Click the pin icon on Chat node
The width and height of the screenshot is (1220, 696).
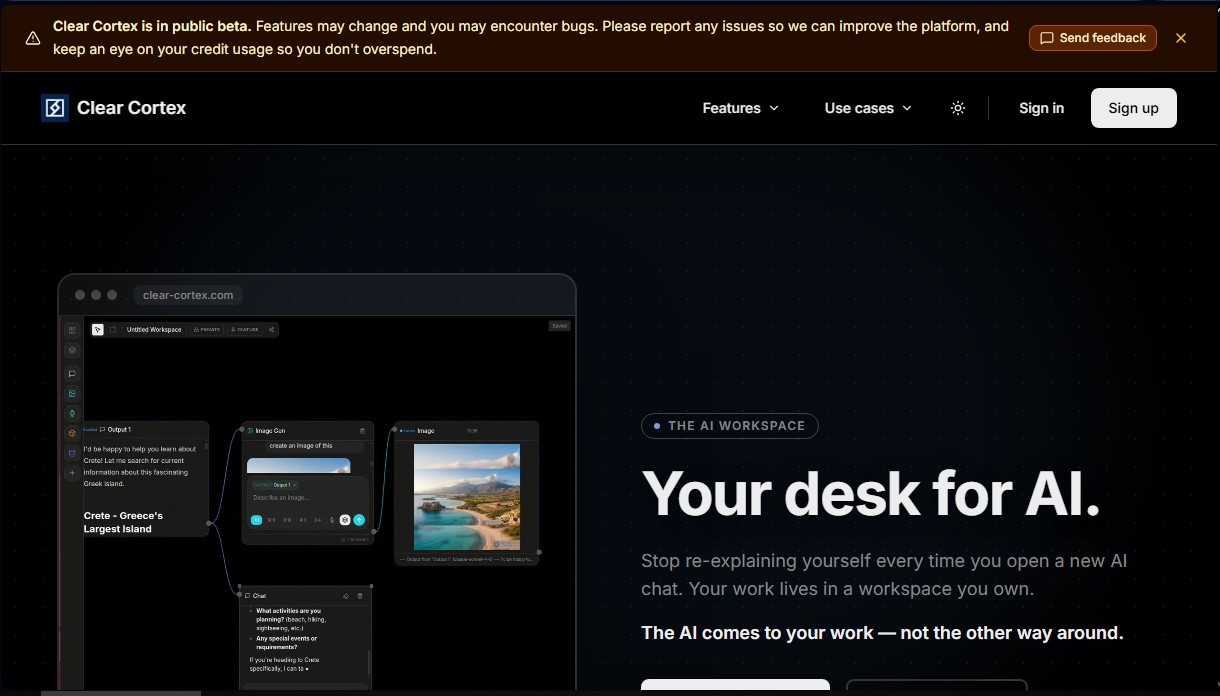346,596
